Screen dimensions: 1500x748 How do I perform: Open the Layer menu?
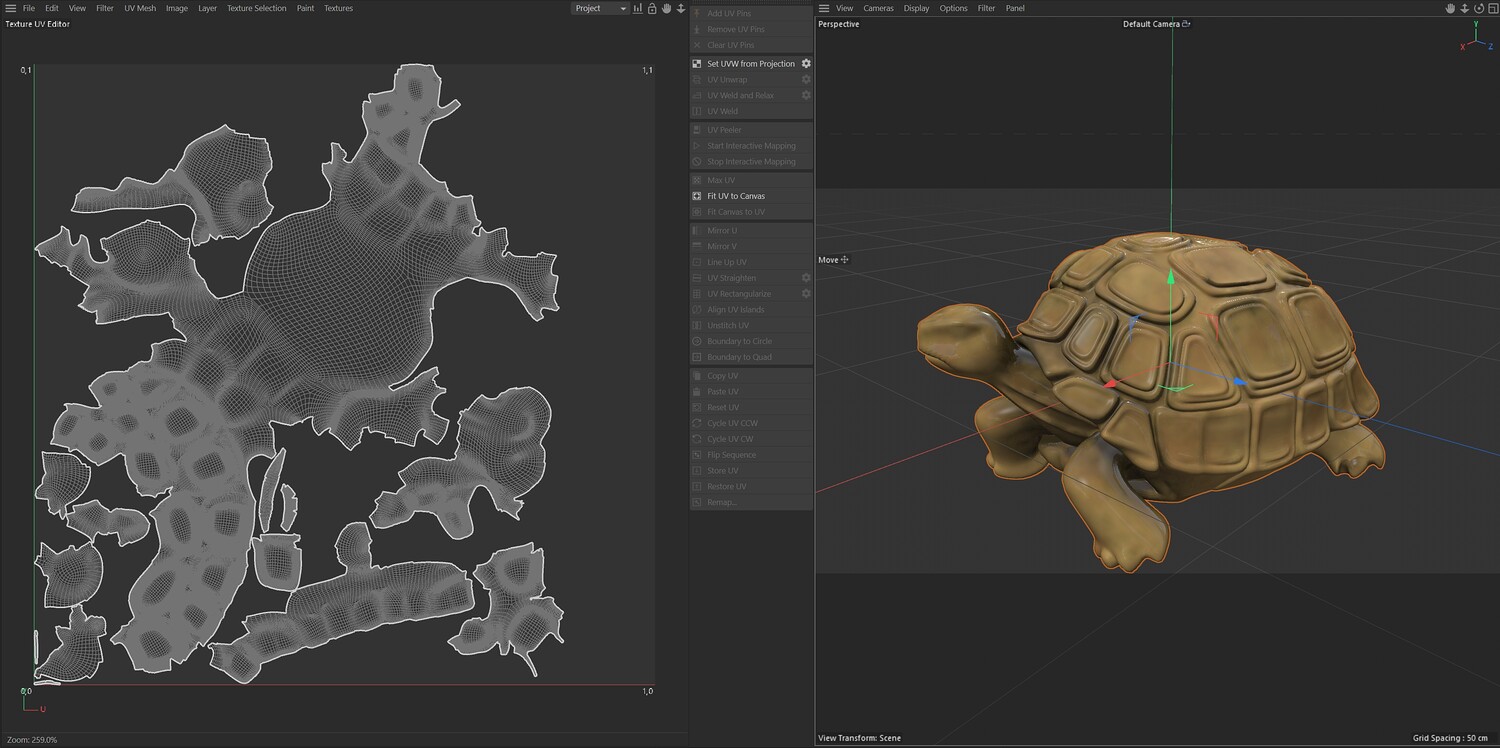coord(207,8)
